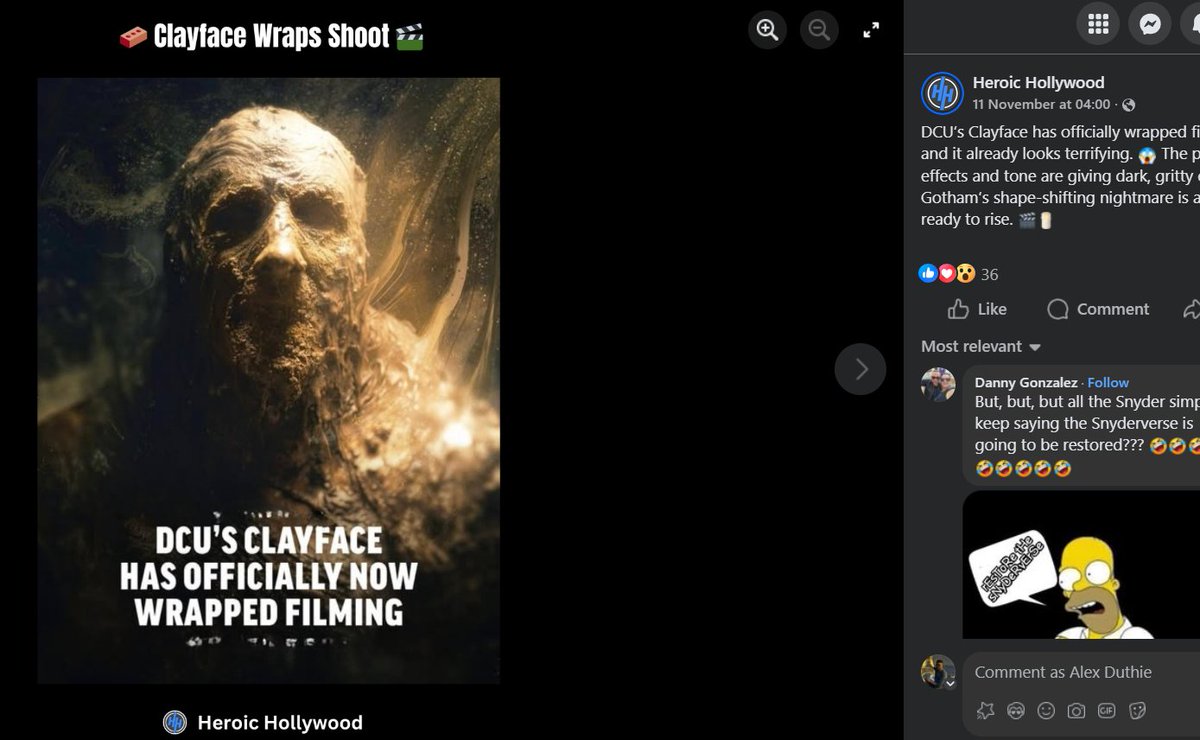Open Messenger chats
This screenshot has height=740, width=1200.
click(x=1149, y=23)
